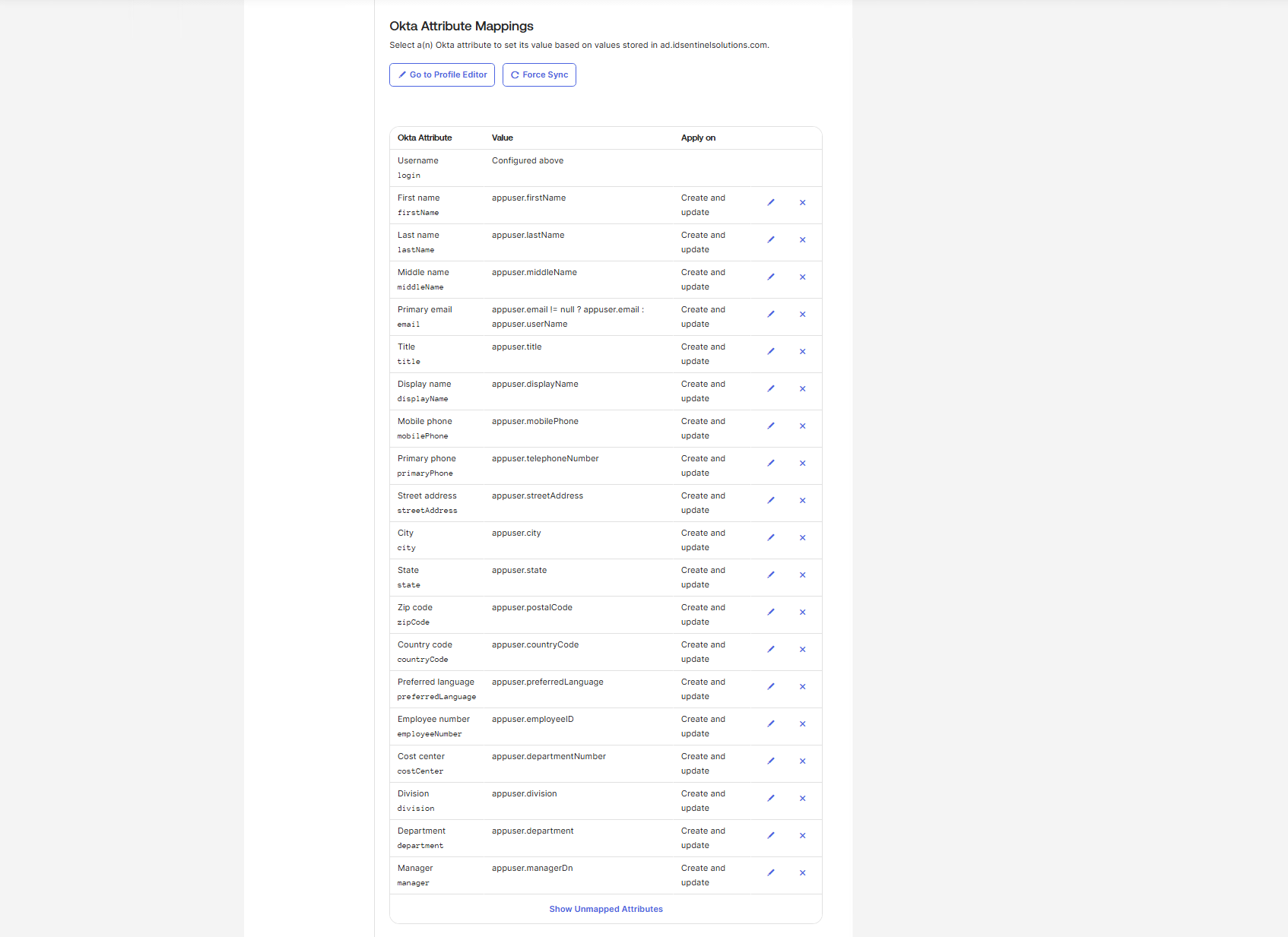Edit the Primary phone mapping
This screenshot has height=937, width=1288.
pos(771,463)
